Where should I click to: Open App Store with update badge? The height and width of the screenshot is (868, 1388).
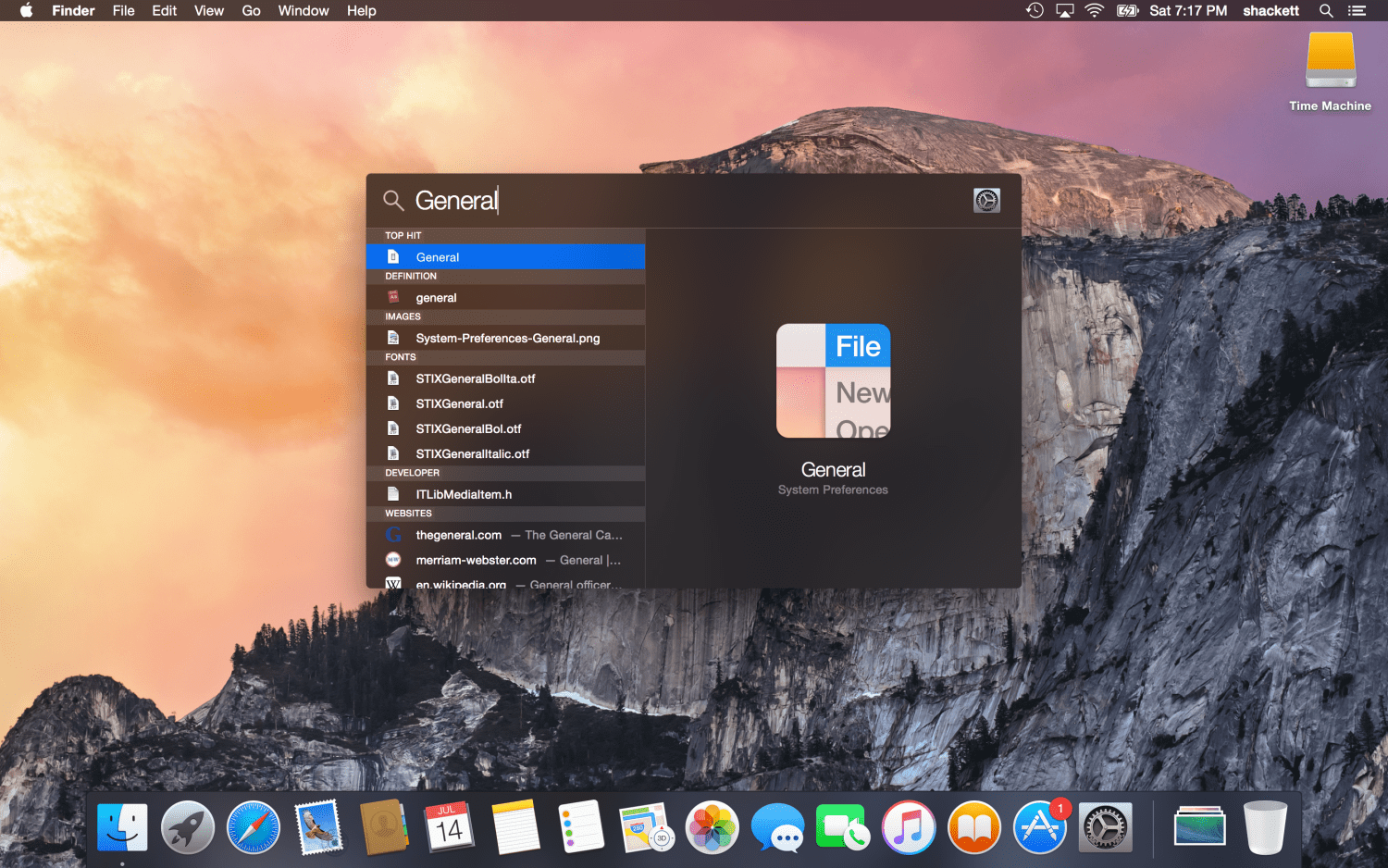click(x=1039, y=827)
